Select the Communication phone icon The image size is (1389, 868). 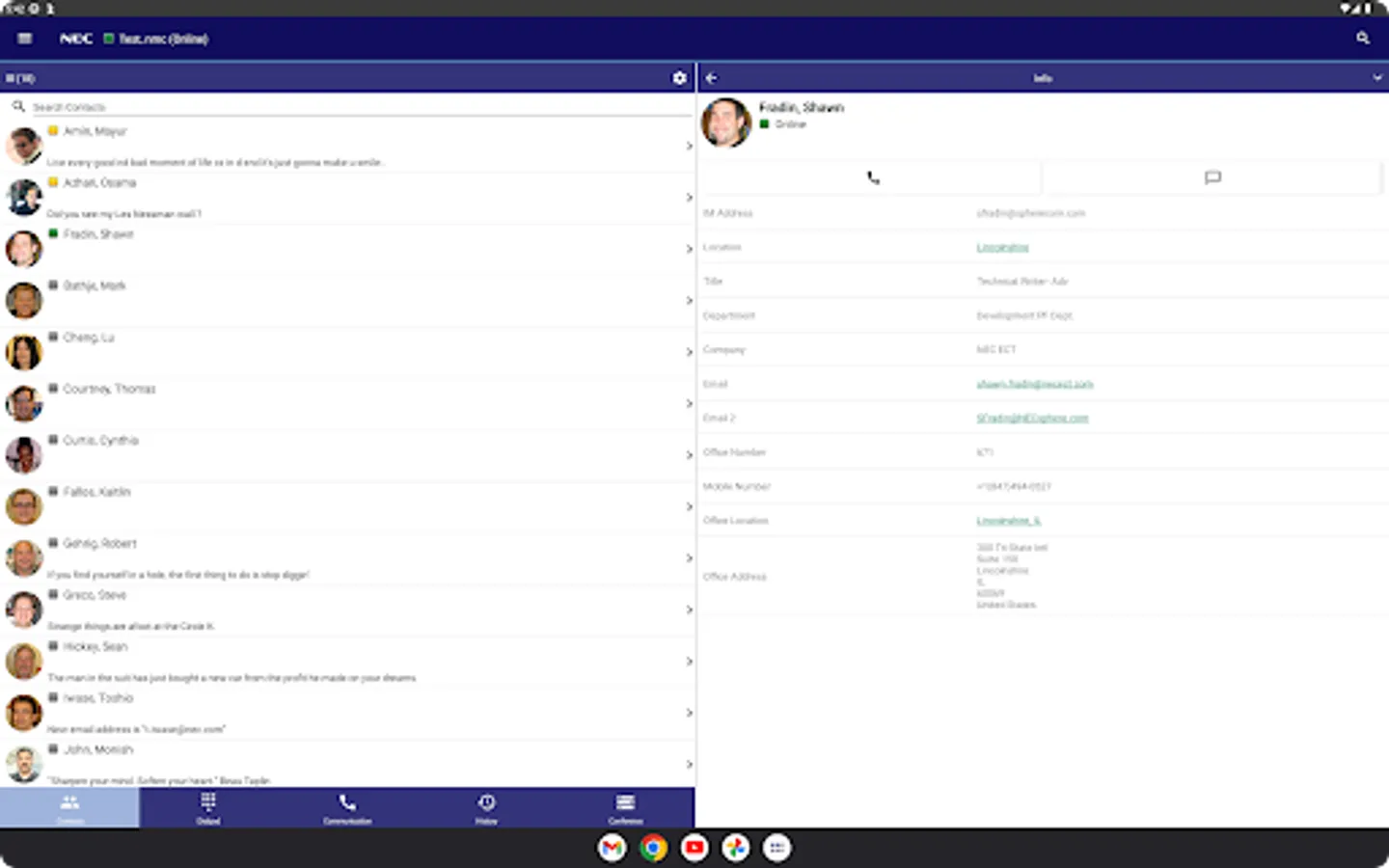(347, 807)
